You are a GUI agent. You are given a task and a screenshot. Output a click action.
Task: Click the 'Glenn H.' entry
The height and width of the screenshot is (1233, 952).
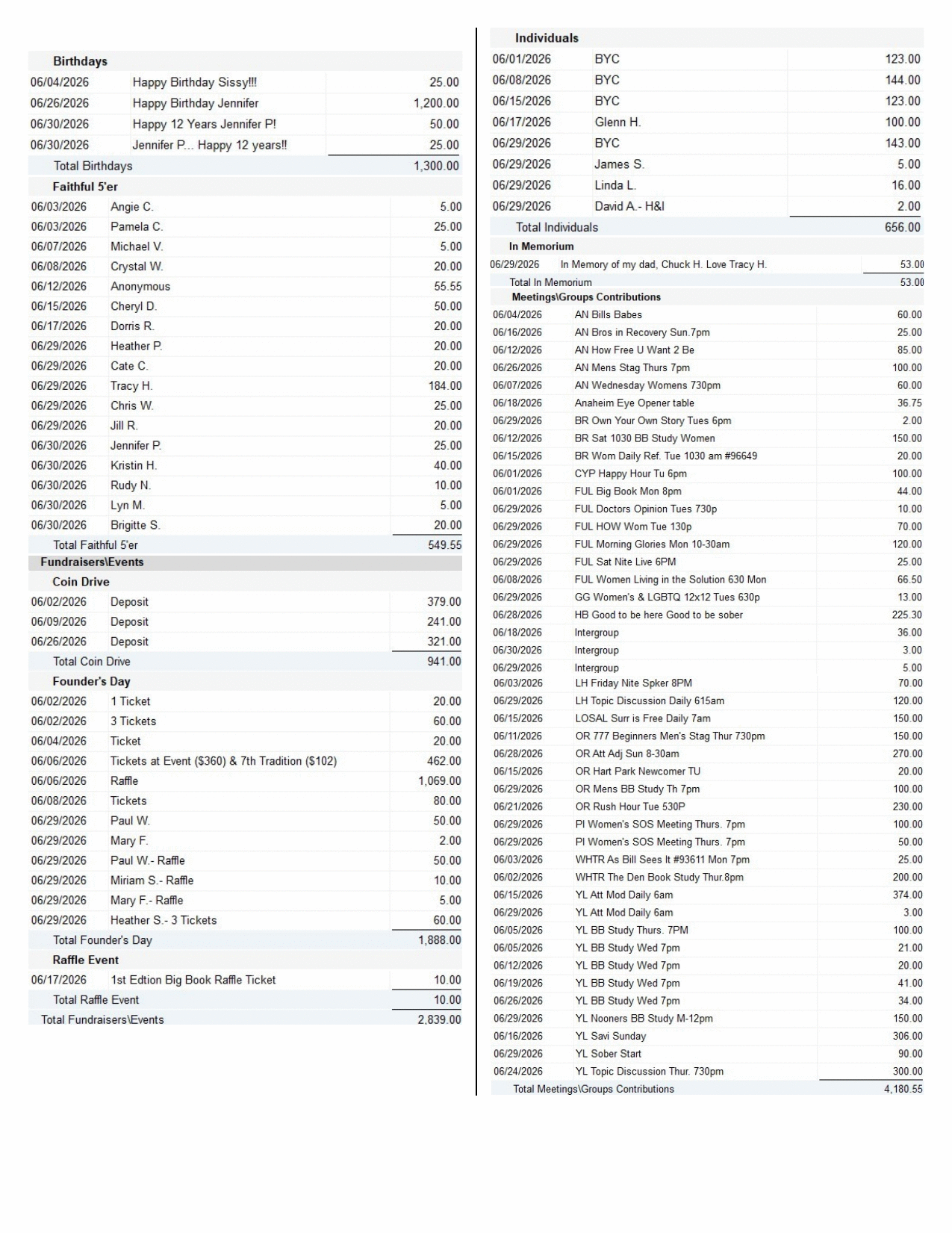pos(617,122)
